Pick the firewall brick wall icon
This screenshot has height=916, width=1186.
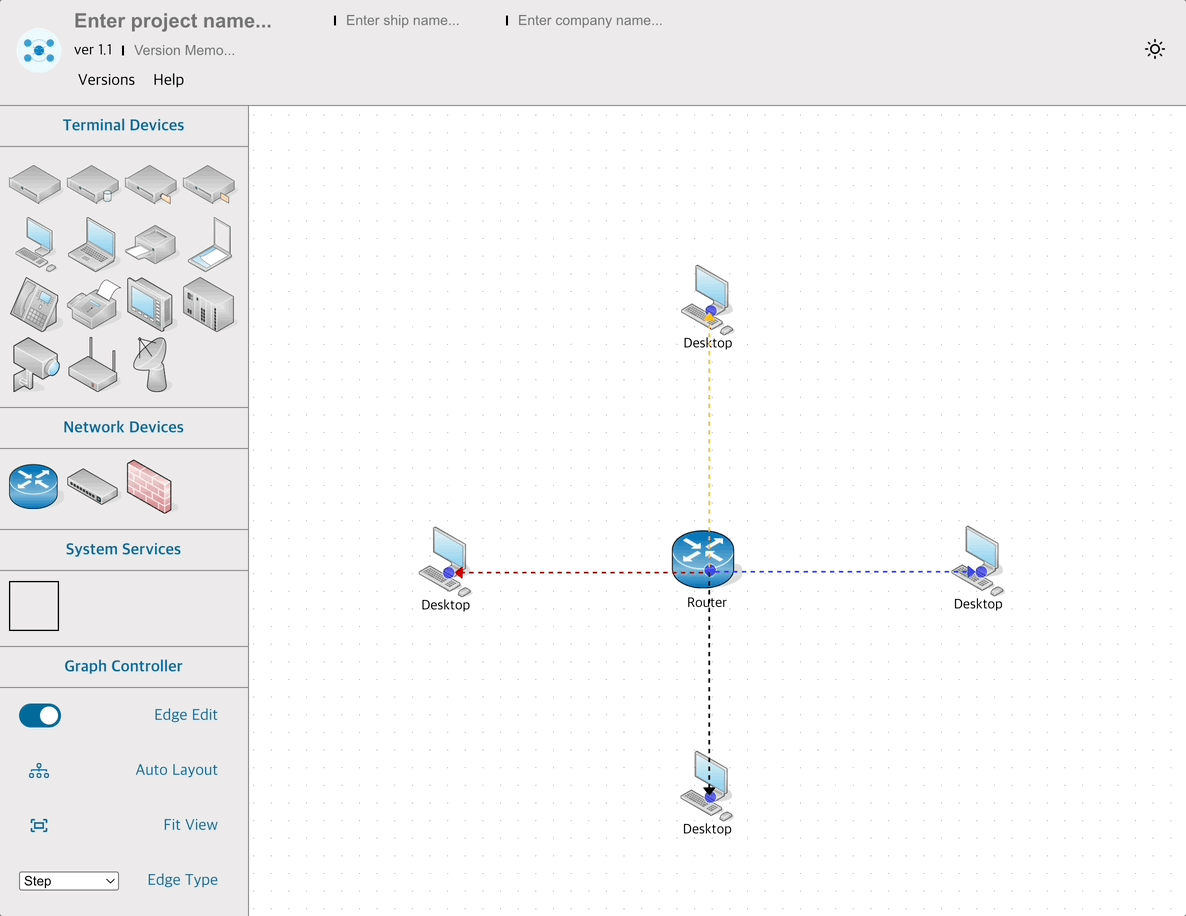click(150, 486)
